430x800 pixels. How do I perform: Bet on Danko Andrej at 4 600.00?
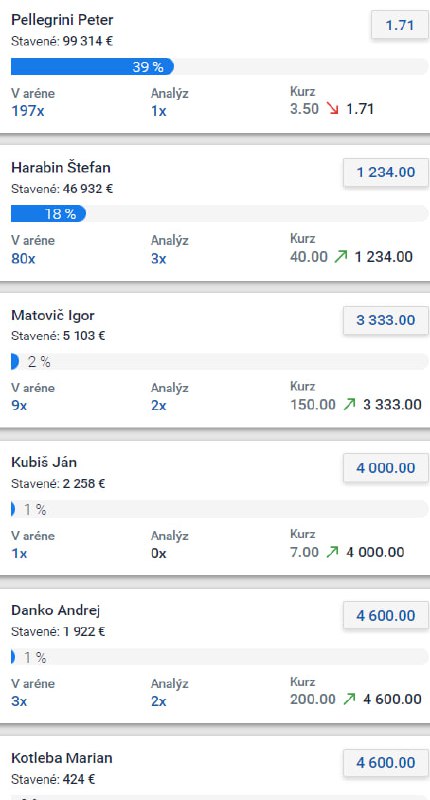click(386, 615)
